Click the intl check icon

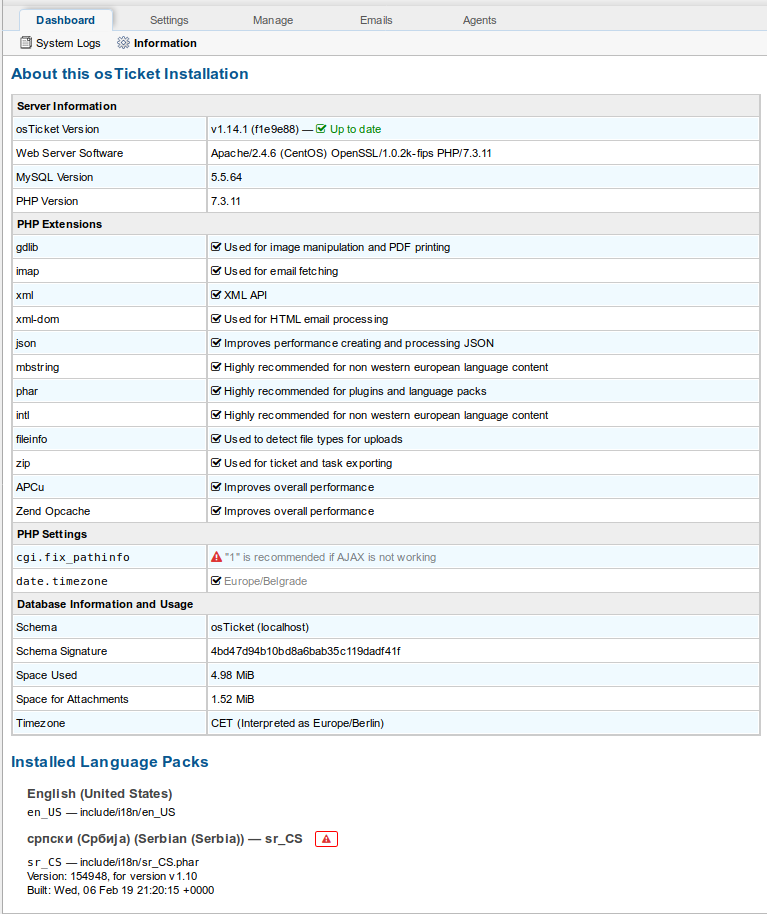216,414
